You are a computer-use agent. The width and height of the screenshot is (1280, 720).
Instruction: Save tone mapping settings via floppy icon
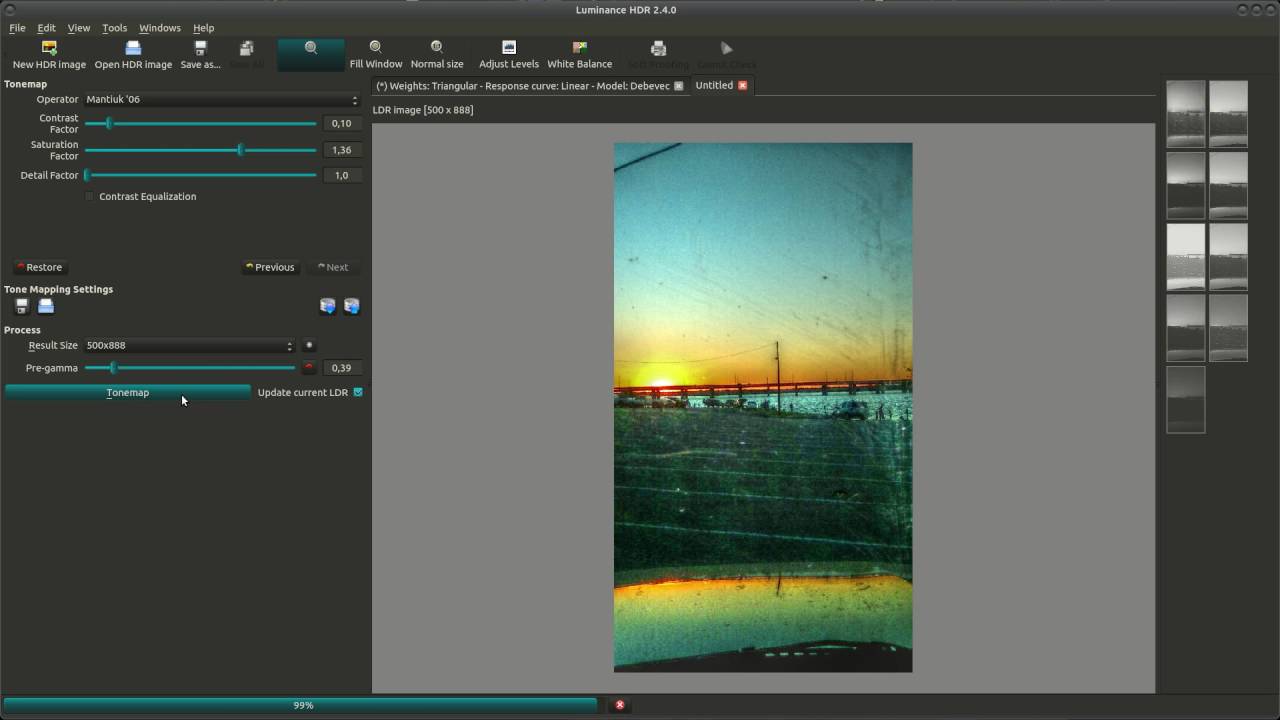click(22, 306)
